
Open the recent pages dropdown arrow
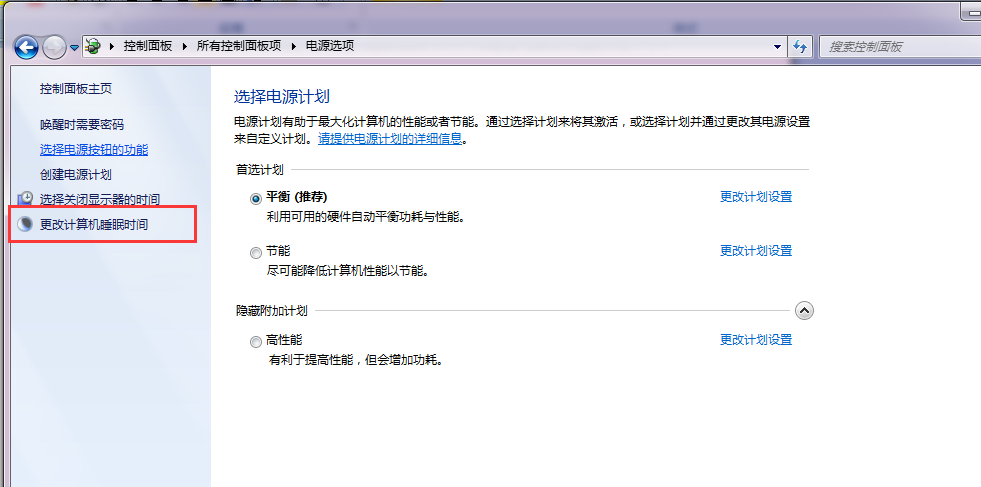74,48
